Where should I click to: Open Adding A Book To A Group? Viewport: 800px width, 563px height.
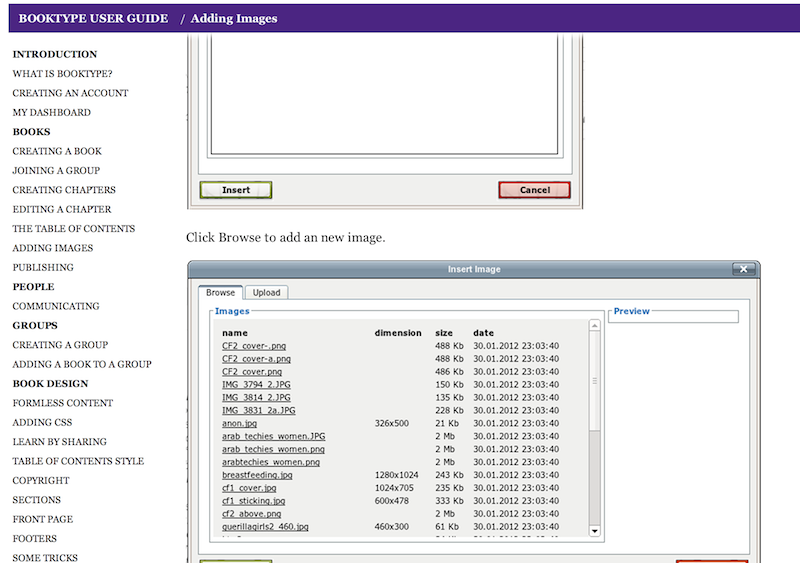pyautogui.click(x=82, y=364)
